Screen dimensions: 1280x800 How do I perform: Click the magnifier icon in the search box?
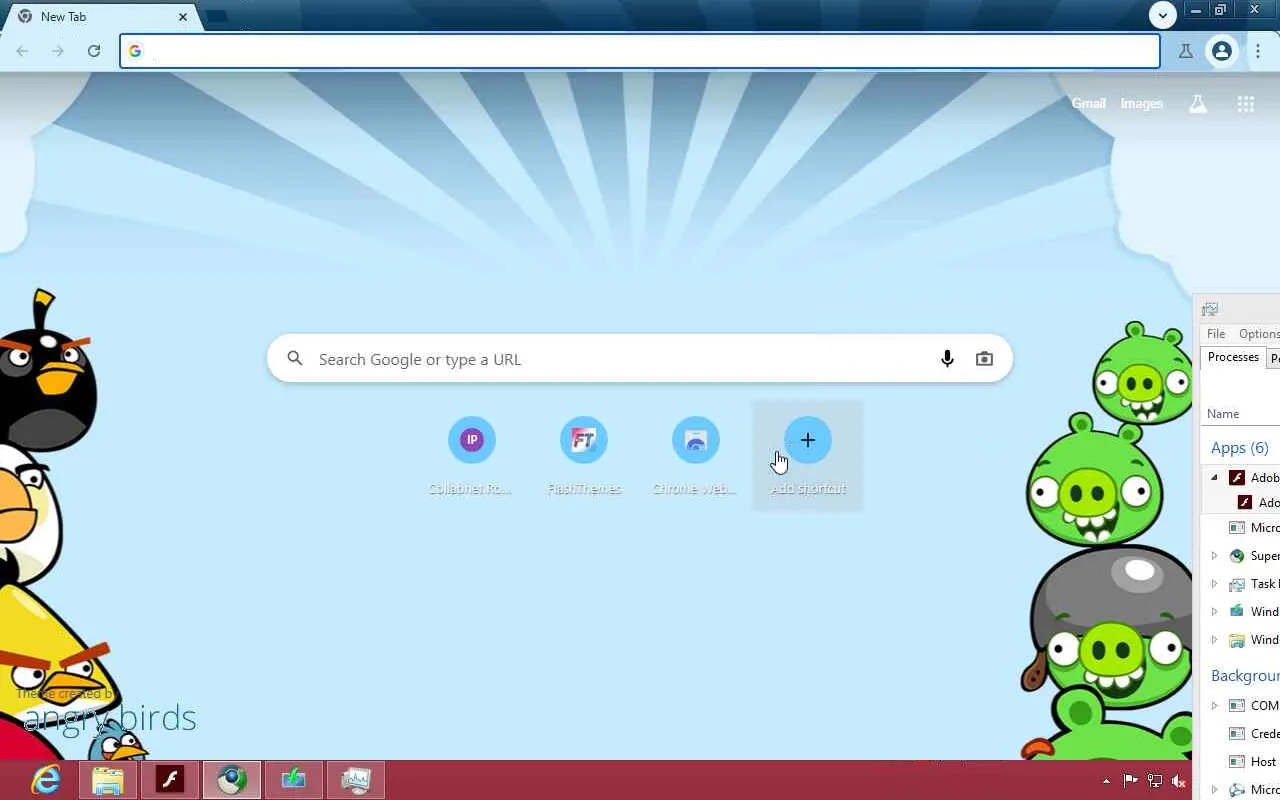coord(295,359)
